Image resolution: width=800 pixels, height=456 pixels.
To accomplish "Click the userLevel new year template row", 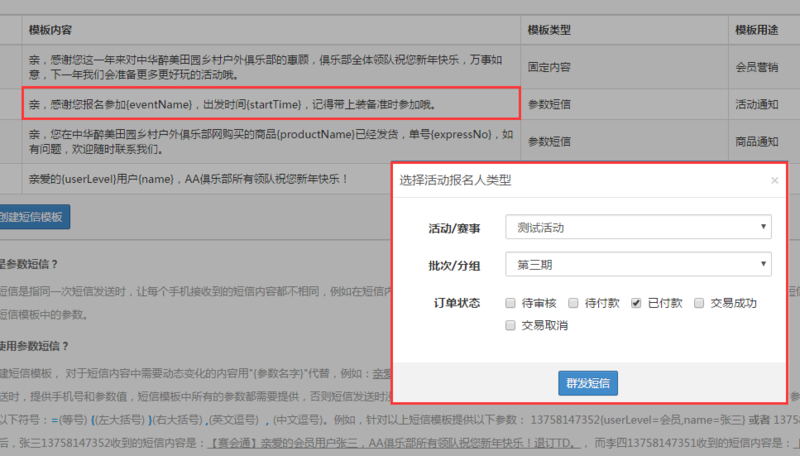I will (190, 179).
